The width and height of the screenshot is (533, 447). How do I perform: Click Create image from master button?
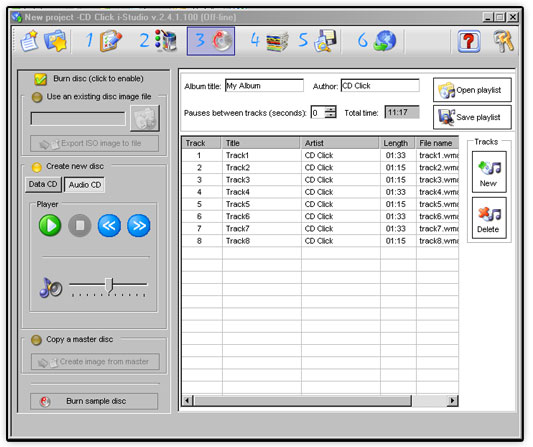(95, 362)
